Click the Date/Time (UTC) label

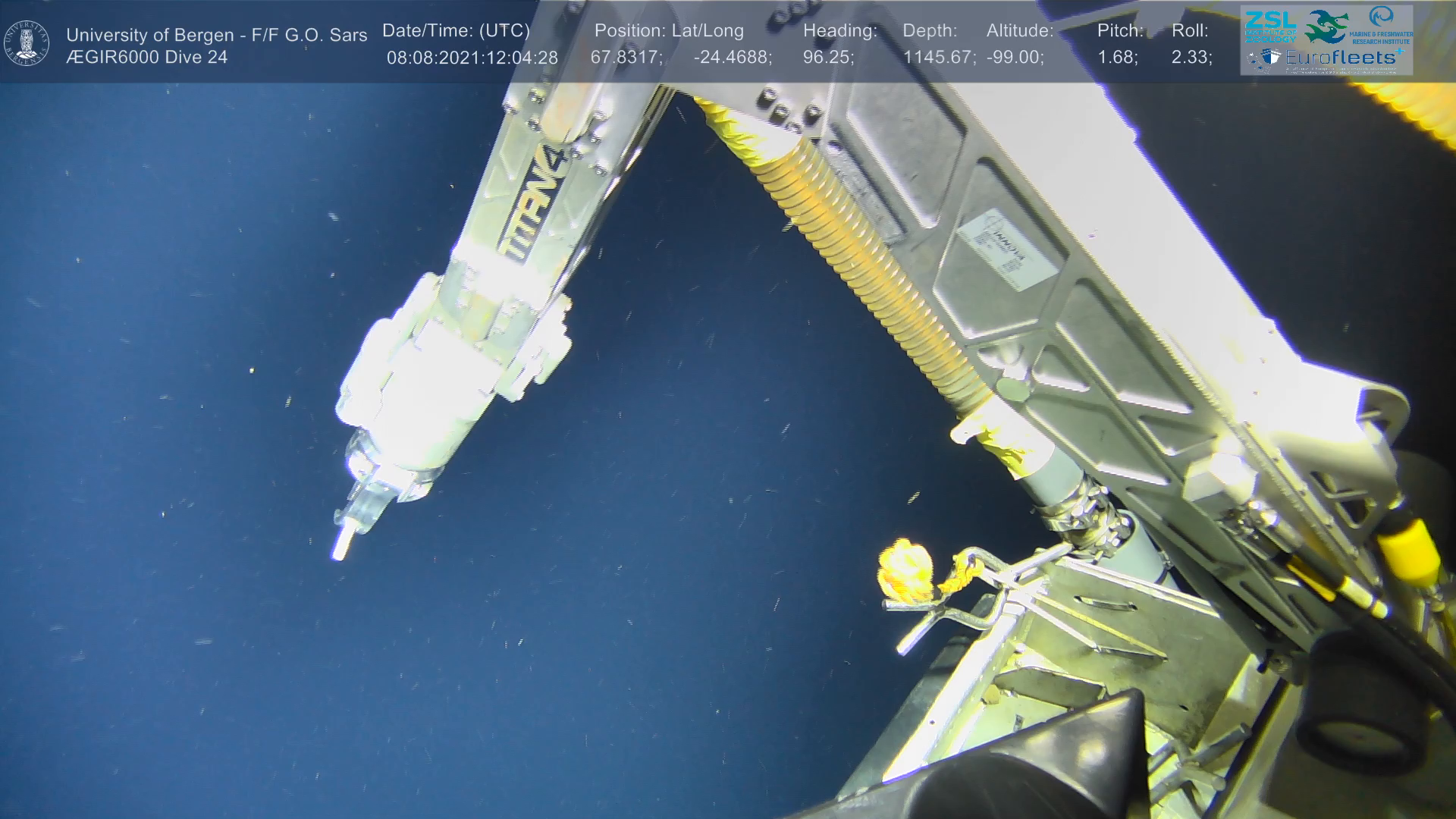[x=456, y=31]
